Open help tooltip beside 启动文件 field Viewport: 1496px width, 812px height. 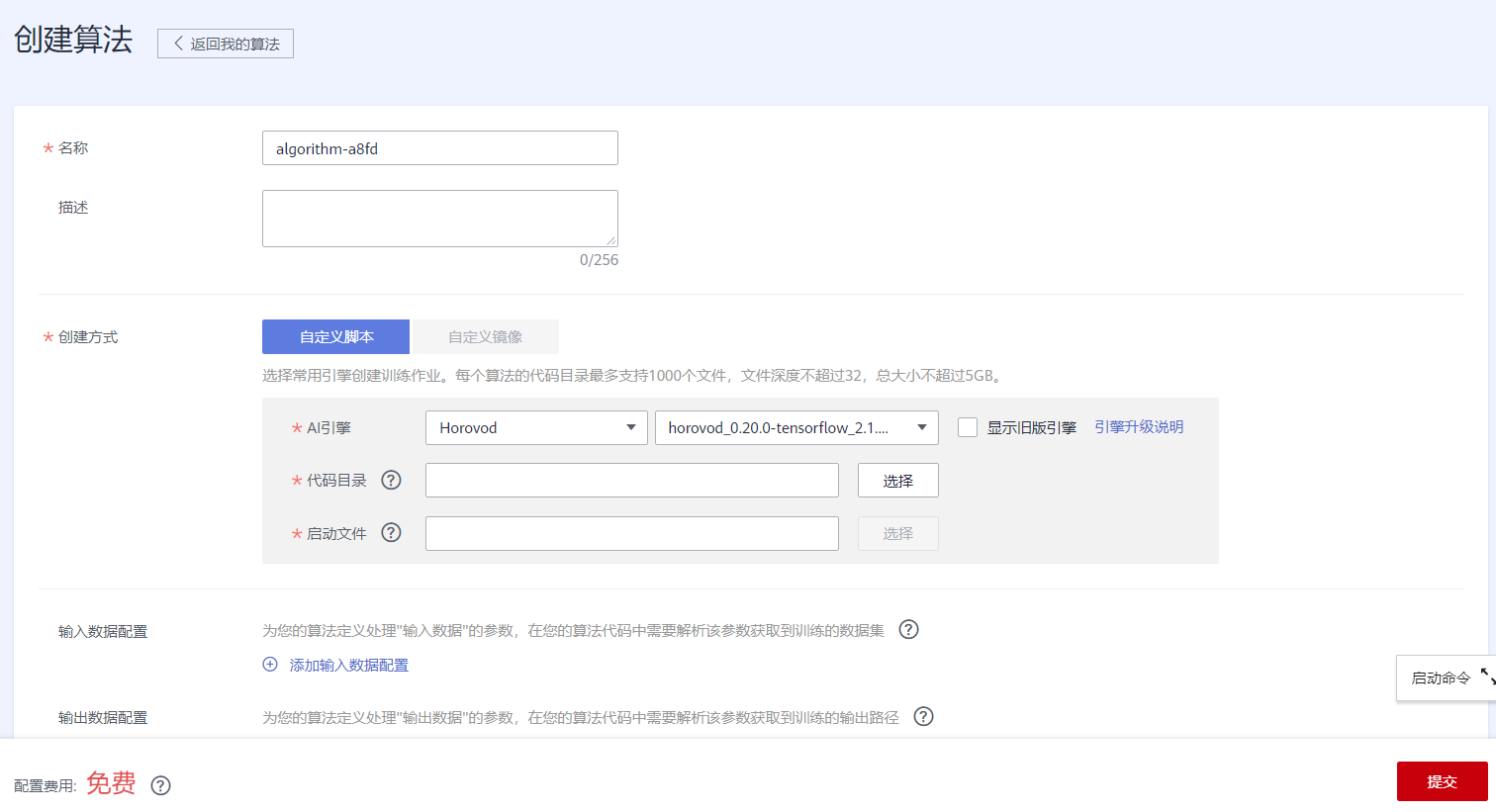coord(391,533)
